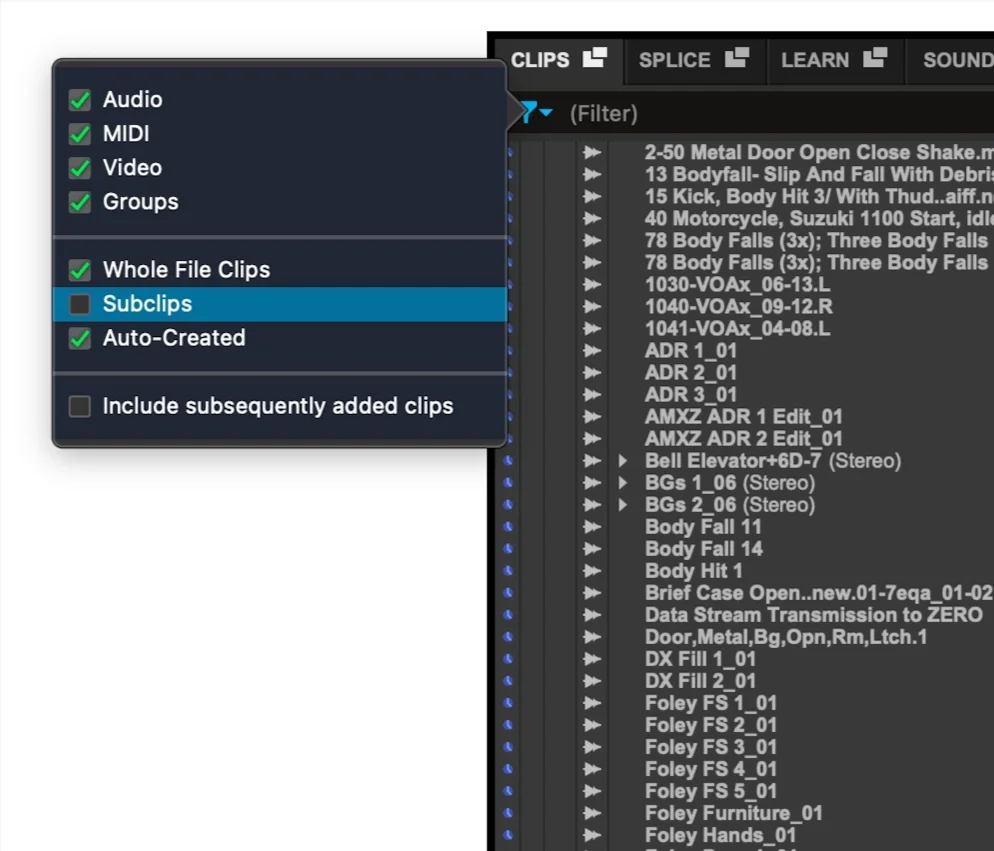The image size is (994, 851).
Task: Click the audio icon beside ADR 1_01
Action: click(592, 351)
